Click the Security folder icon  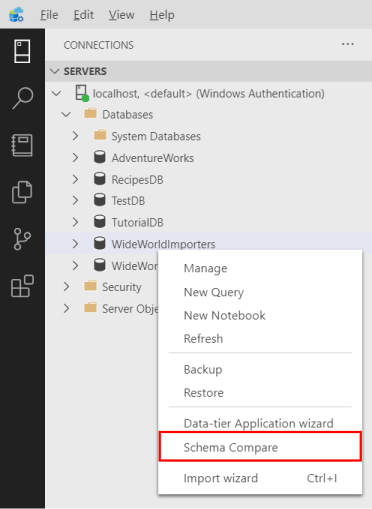tap(90, 286)
